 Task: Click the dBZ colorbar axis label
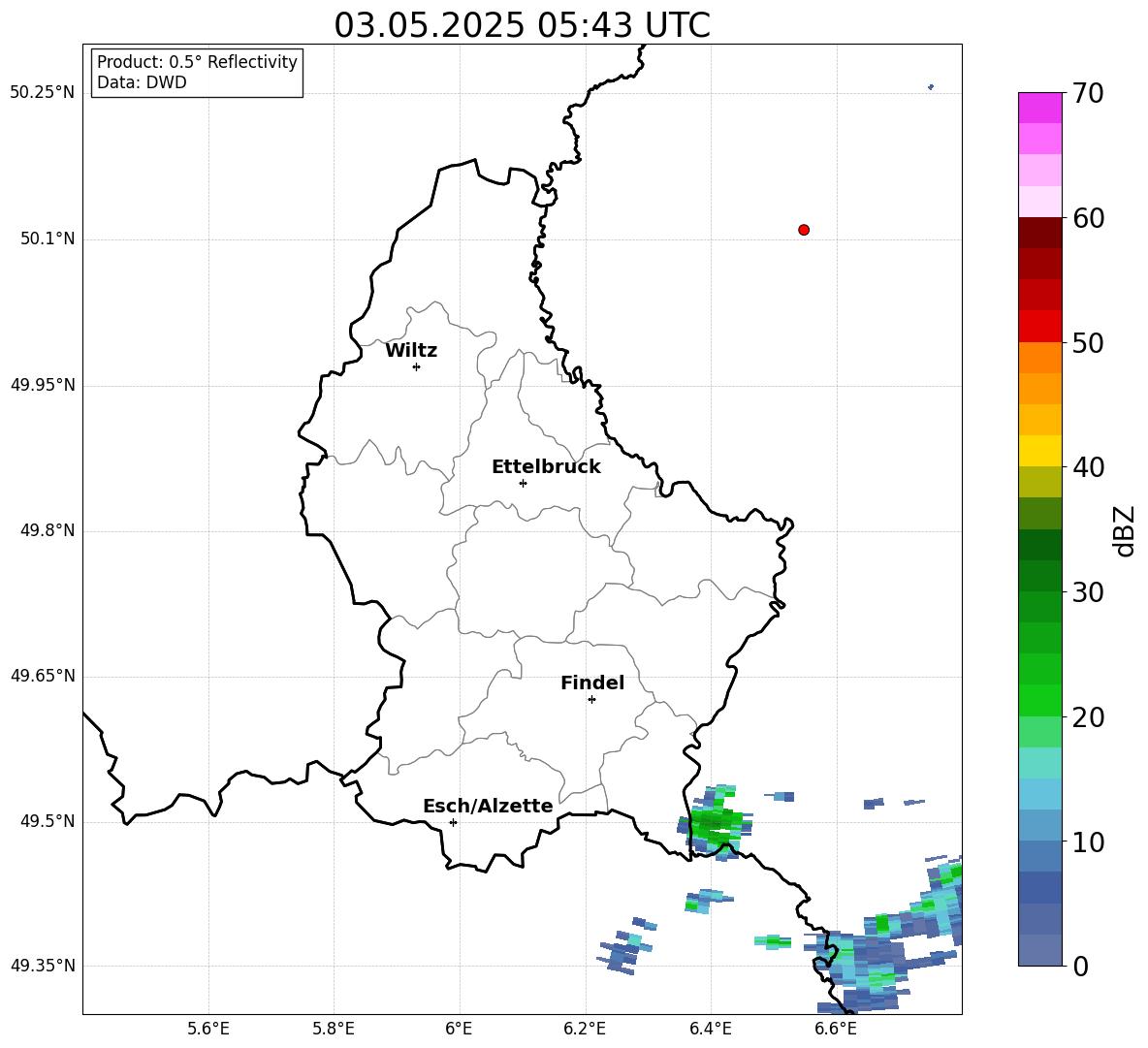point(1126,530)
